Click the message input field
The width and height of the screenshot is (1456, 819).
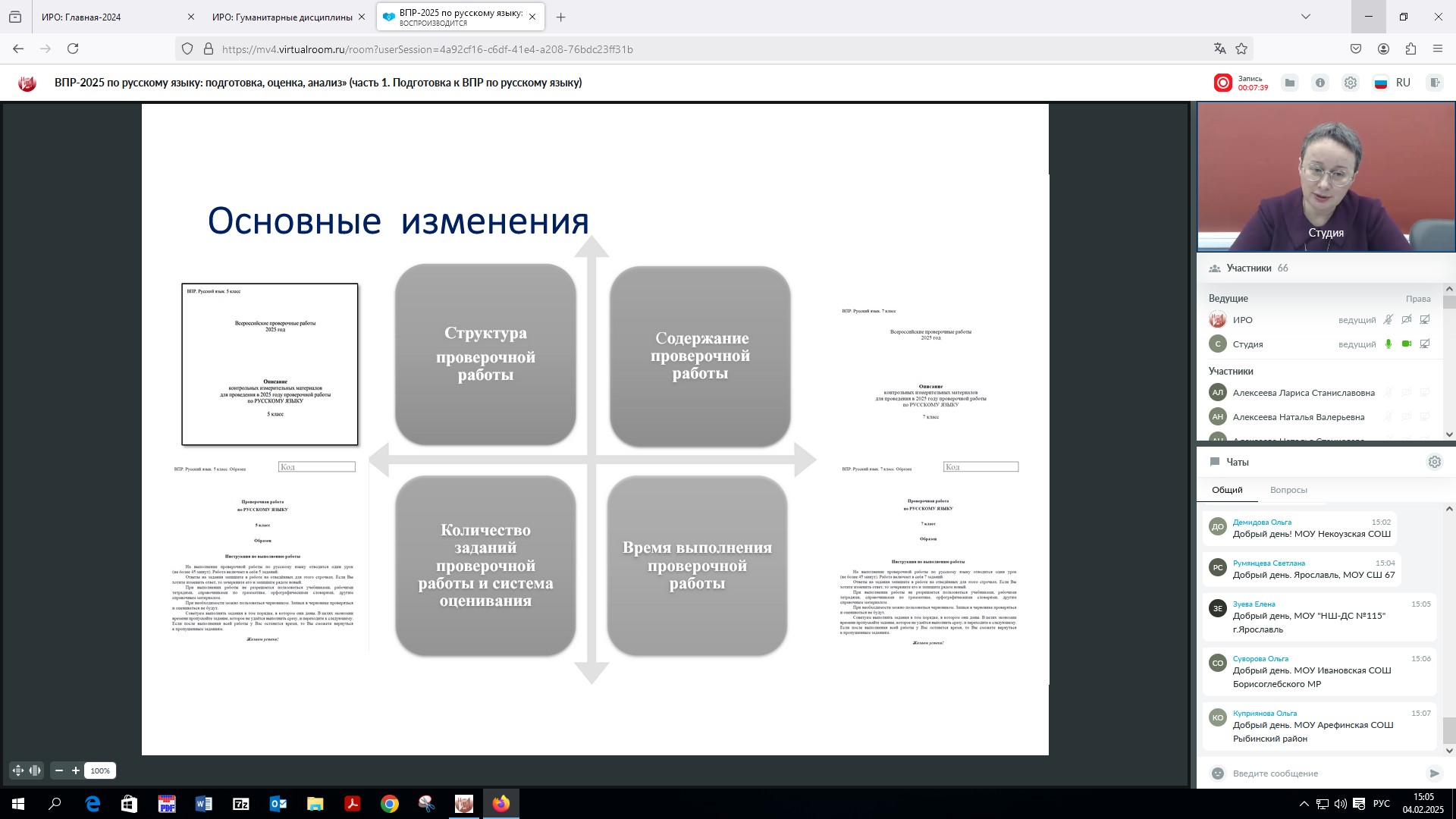click(1323, 773)
